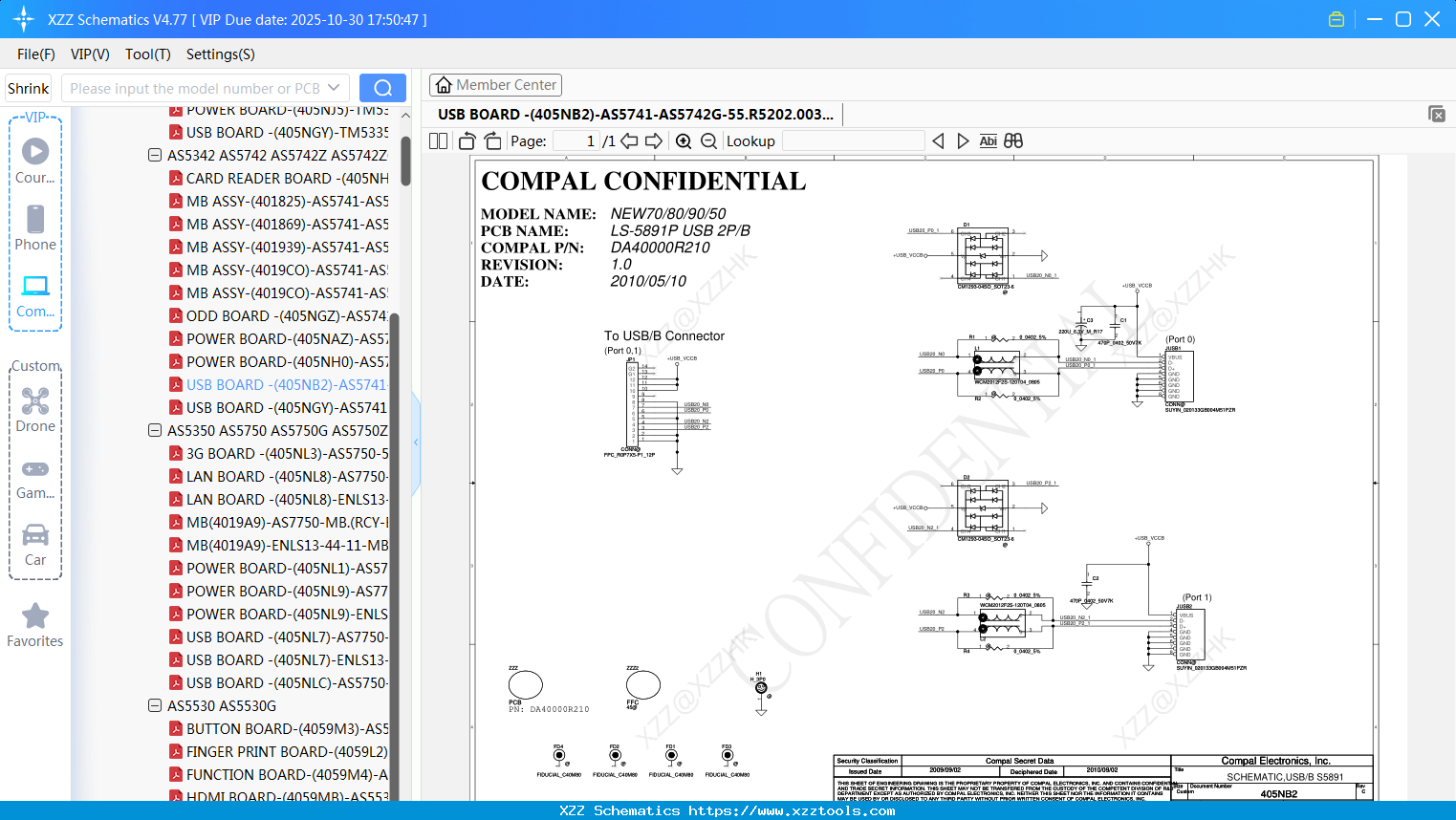Collapse the sidebar with the divider handle

pos(416,442)
